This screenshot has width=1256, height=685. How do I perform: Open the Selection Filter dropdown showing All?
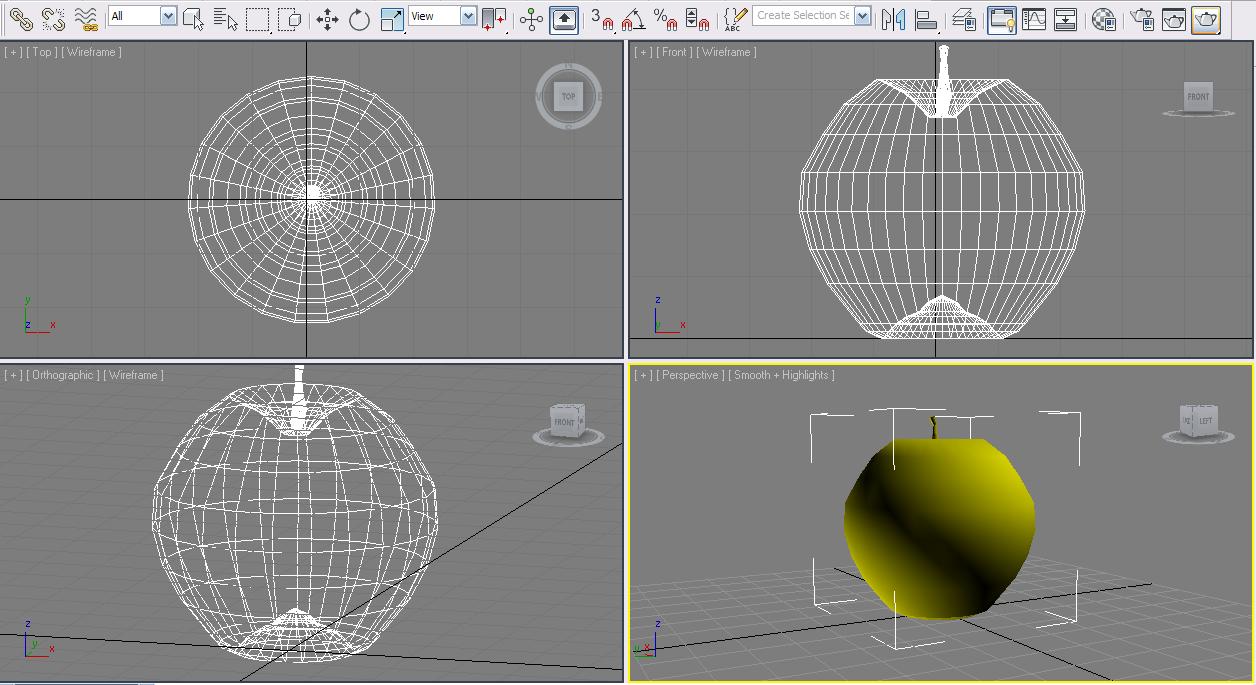coord(166,16)
